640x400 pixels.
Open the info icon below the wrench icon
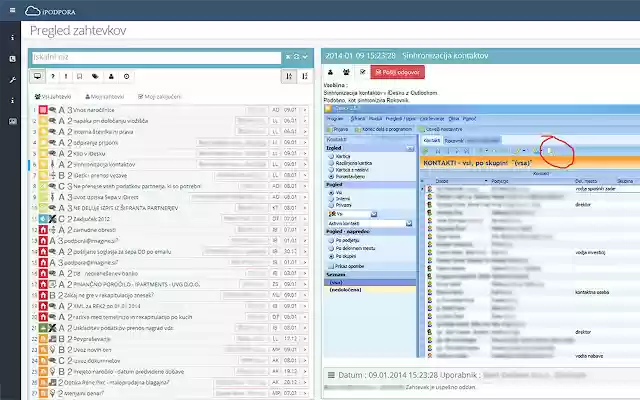coord(12,100)
